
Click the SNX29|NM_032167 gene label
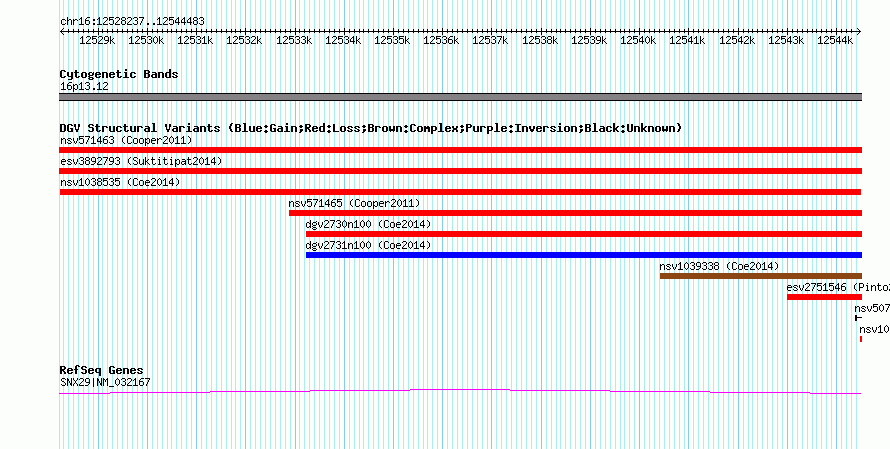105,383
